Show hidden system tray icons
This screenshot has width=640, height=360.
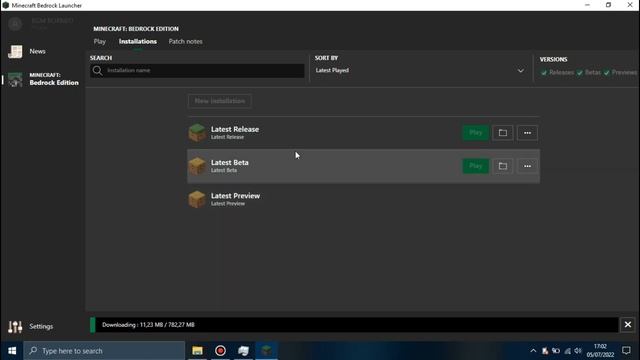(x=533, y=351)
